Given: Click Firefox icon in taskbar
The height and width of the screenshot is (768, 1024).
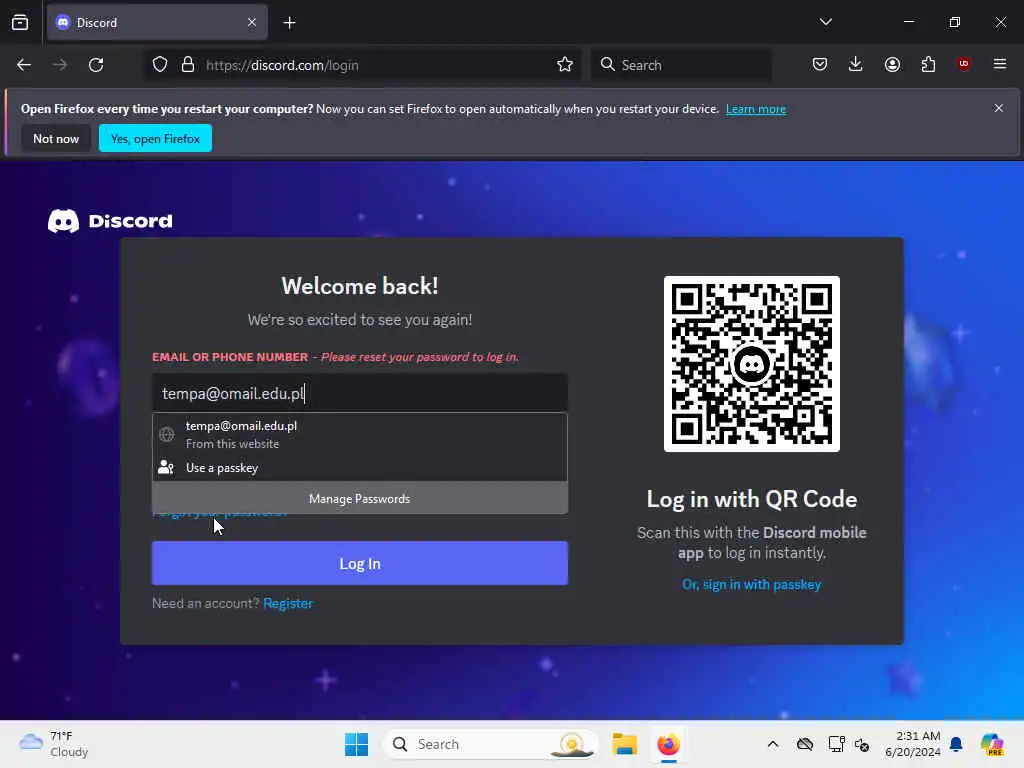Looking at the screenshot, I should click(x=668, y=744).
